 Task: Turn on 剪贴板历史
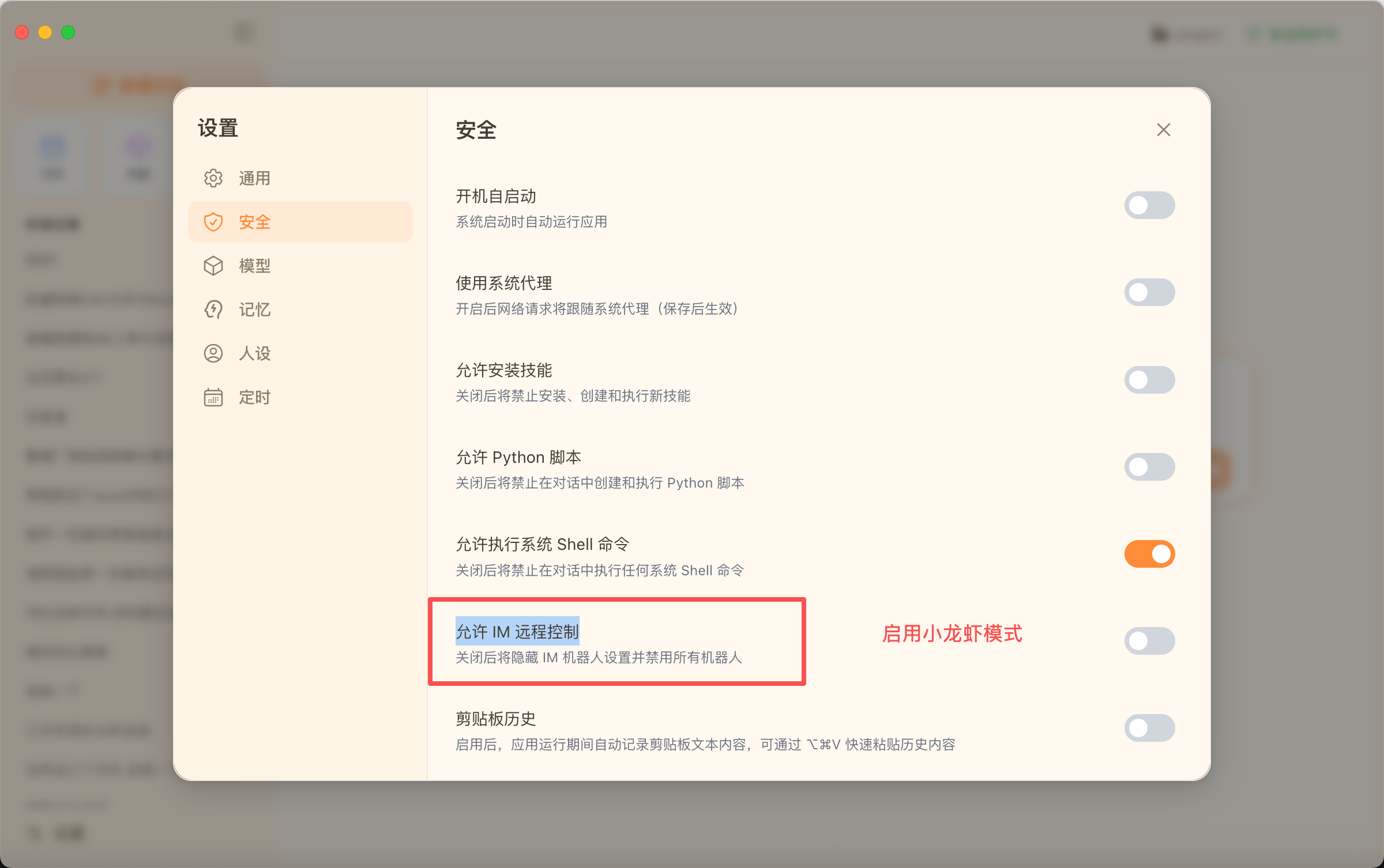pyautogui.click(x=1149, y=728)
